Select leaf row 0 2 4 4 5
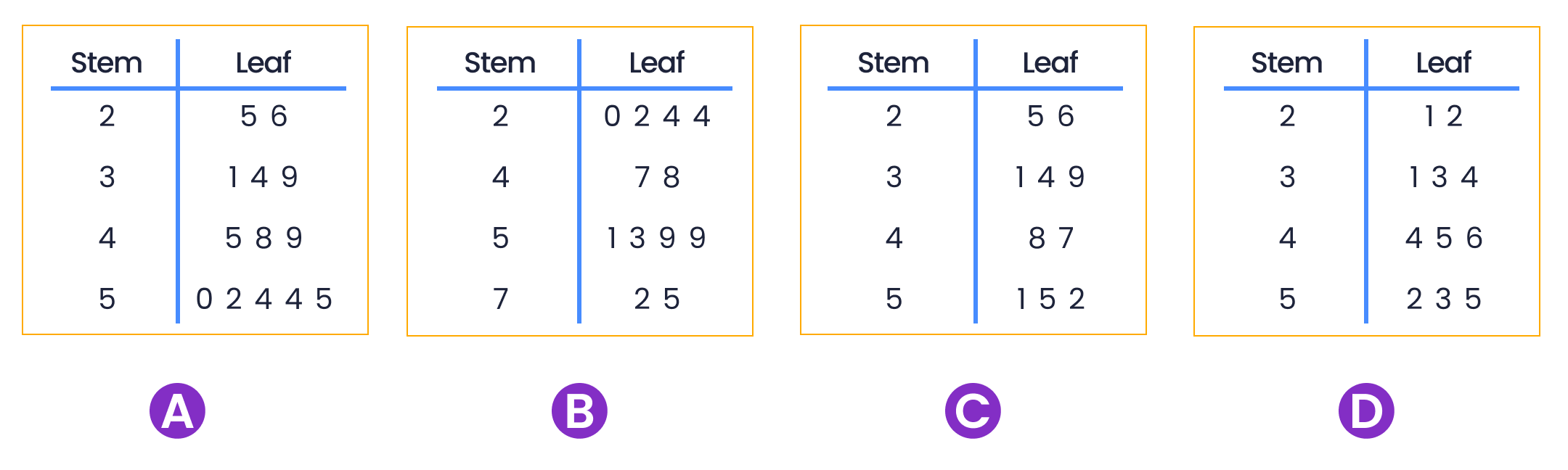1568x470 pixels. (264, 299)
